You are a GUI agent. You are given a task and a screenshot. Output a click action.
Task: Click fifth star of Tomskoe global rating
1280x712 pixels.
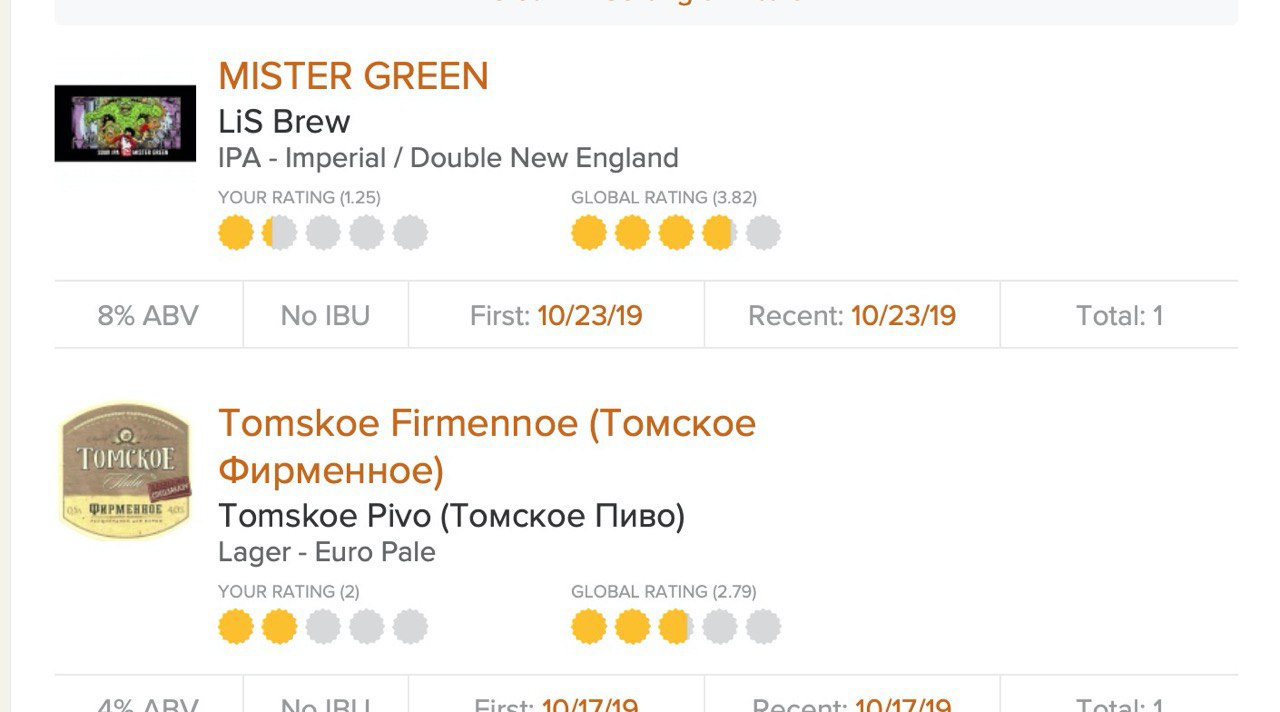pyautogui.click(x=763, y=627)
